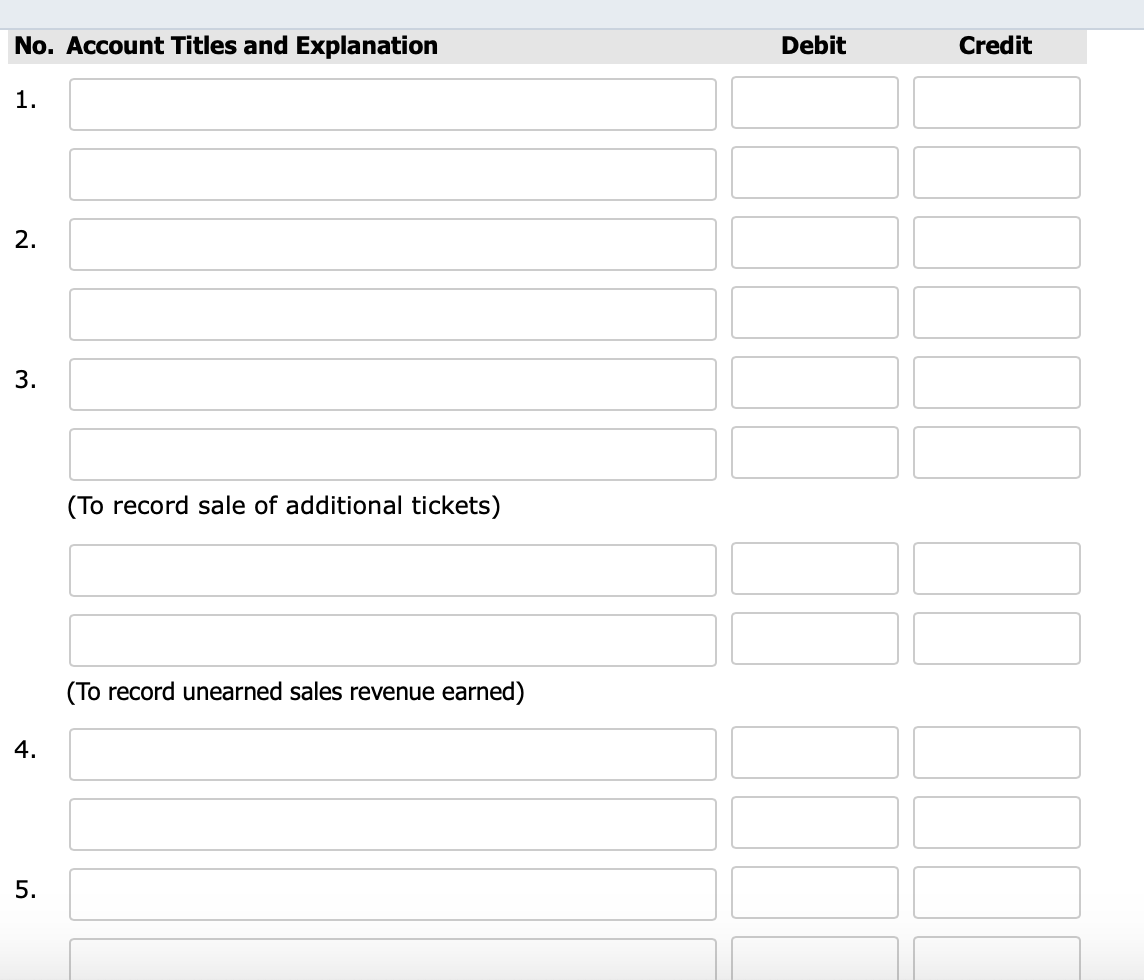Click the Credit box above unearned revenue note

pyautogui.click(x=996, y=639)
